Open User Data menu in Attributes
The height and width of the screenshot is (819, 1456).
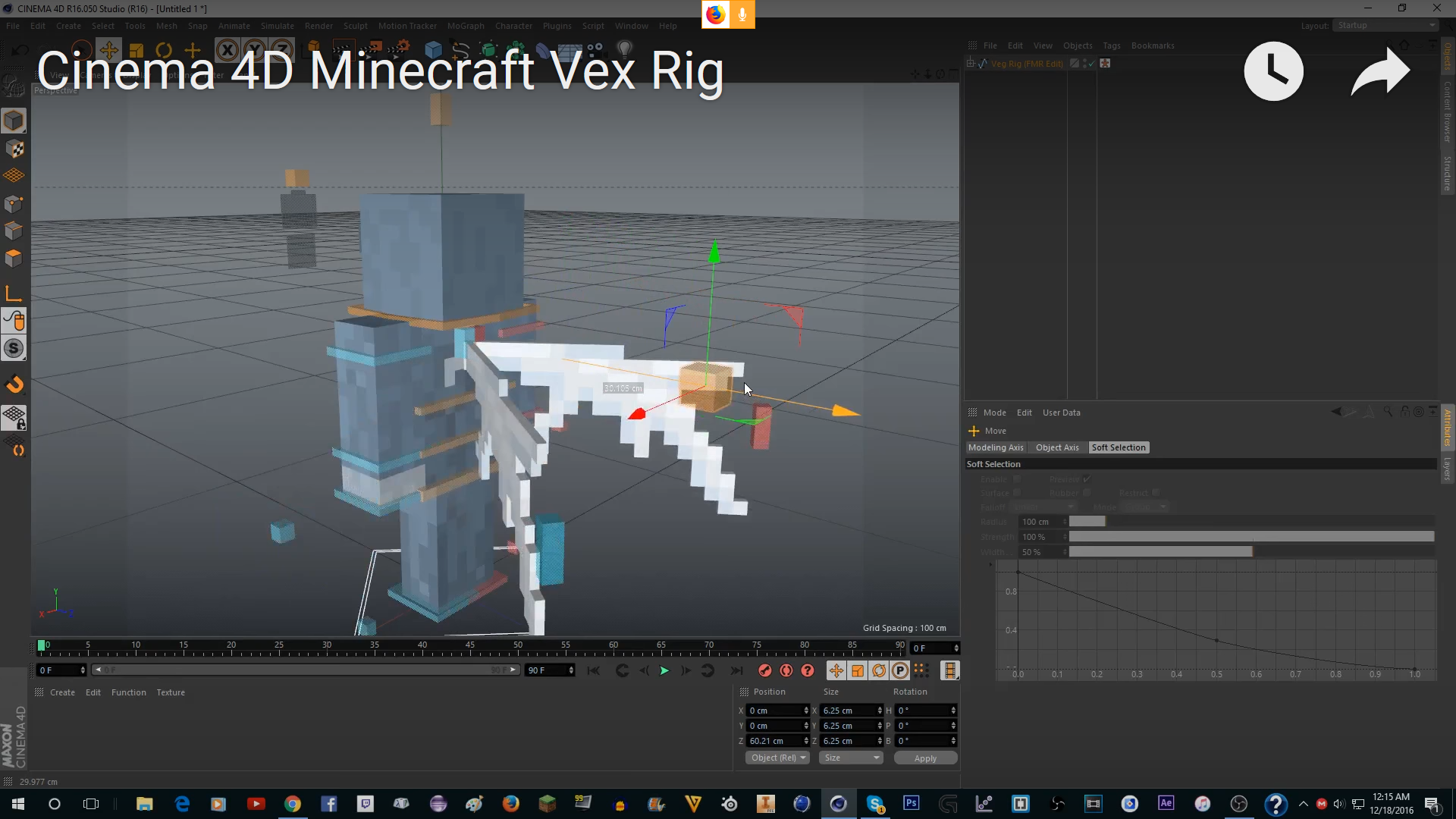[x=1061, y=413]
